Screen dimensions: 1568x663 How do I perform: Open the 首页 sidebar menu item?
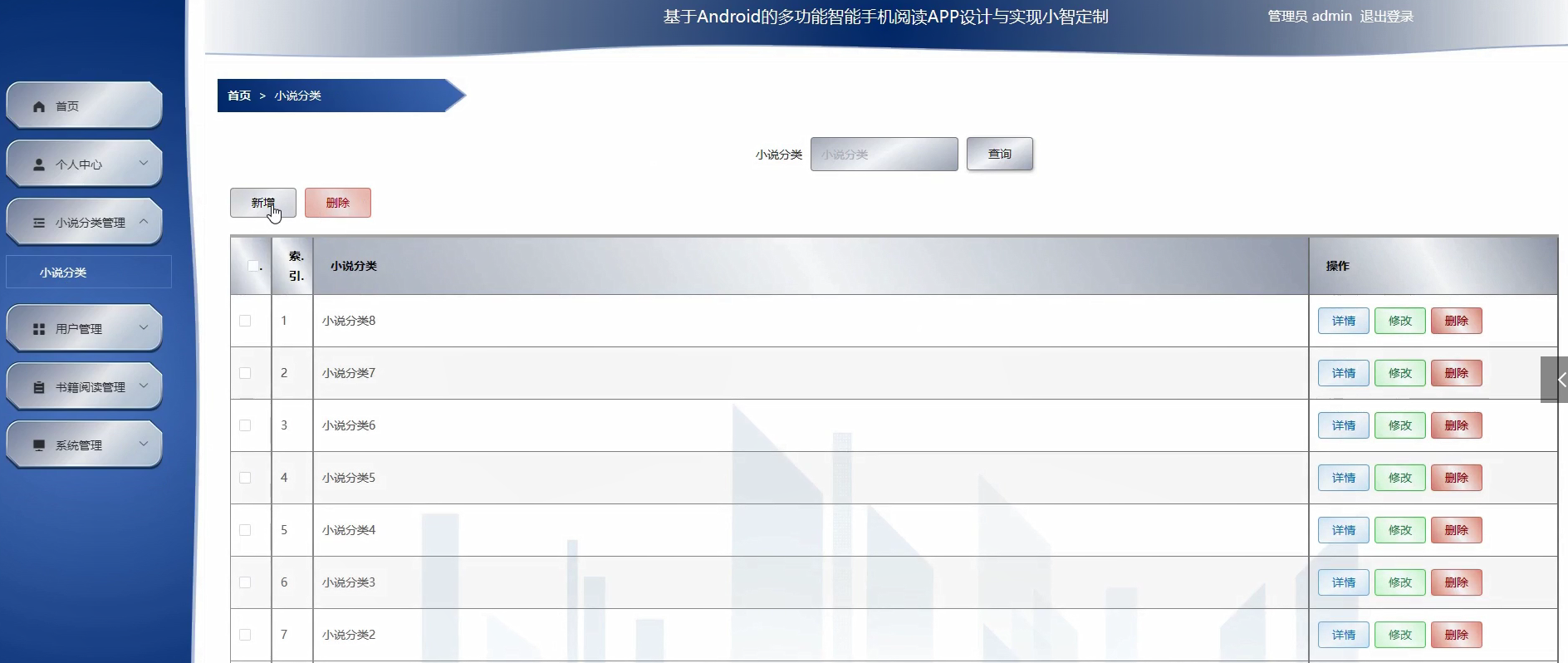point(84,106)
